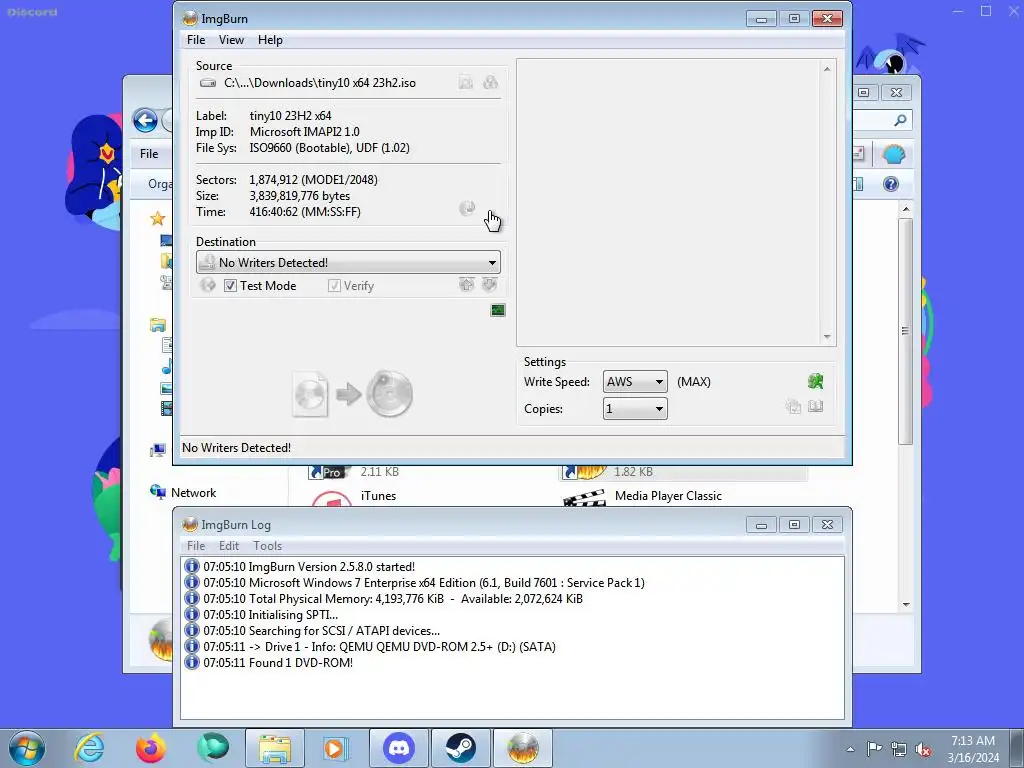
Task: Click the binoculars search icon in Source
Action: click(x=490, y=82)
